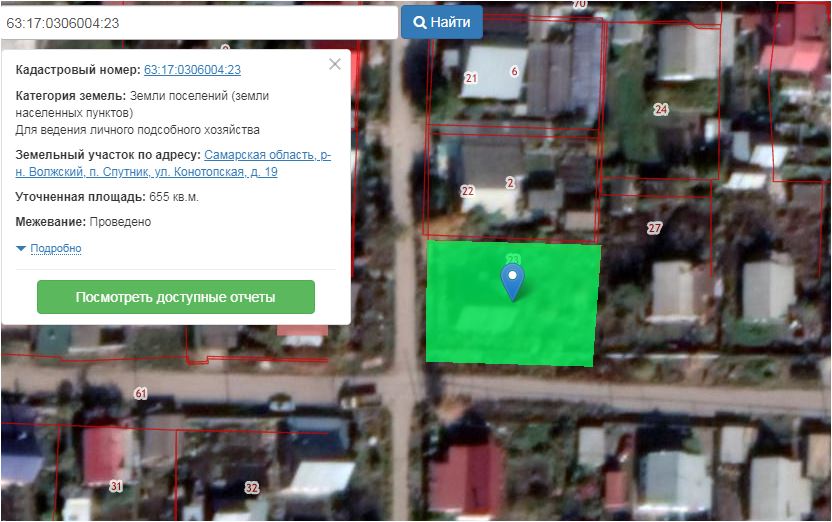
Task: Click Посмотреть доступные отчеты button
Action: [x=176, y=297]
